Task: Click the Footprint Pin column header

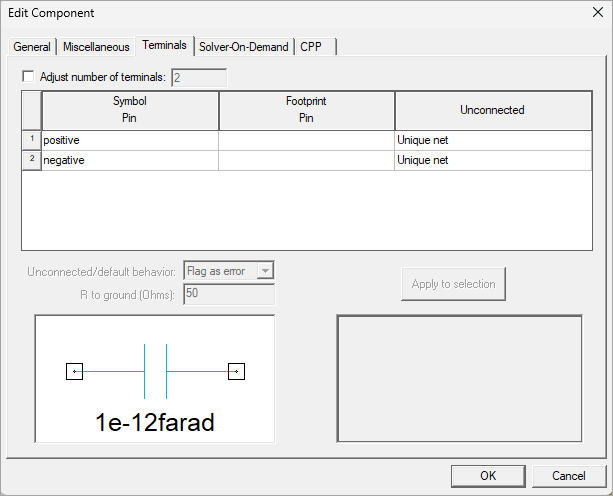Action: pyautogui.click(x=306, y=110)
